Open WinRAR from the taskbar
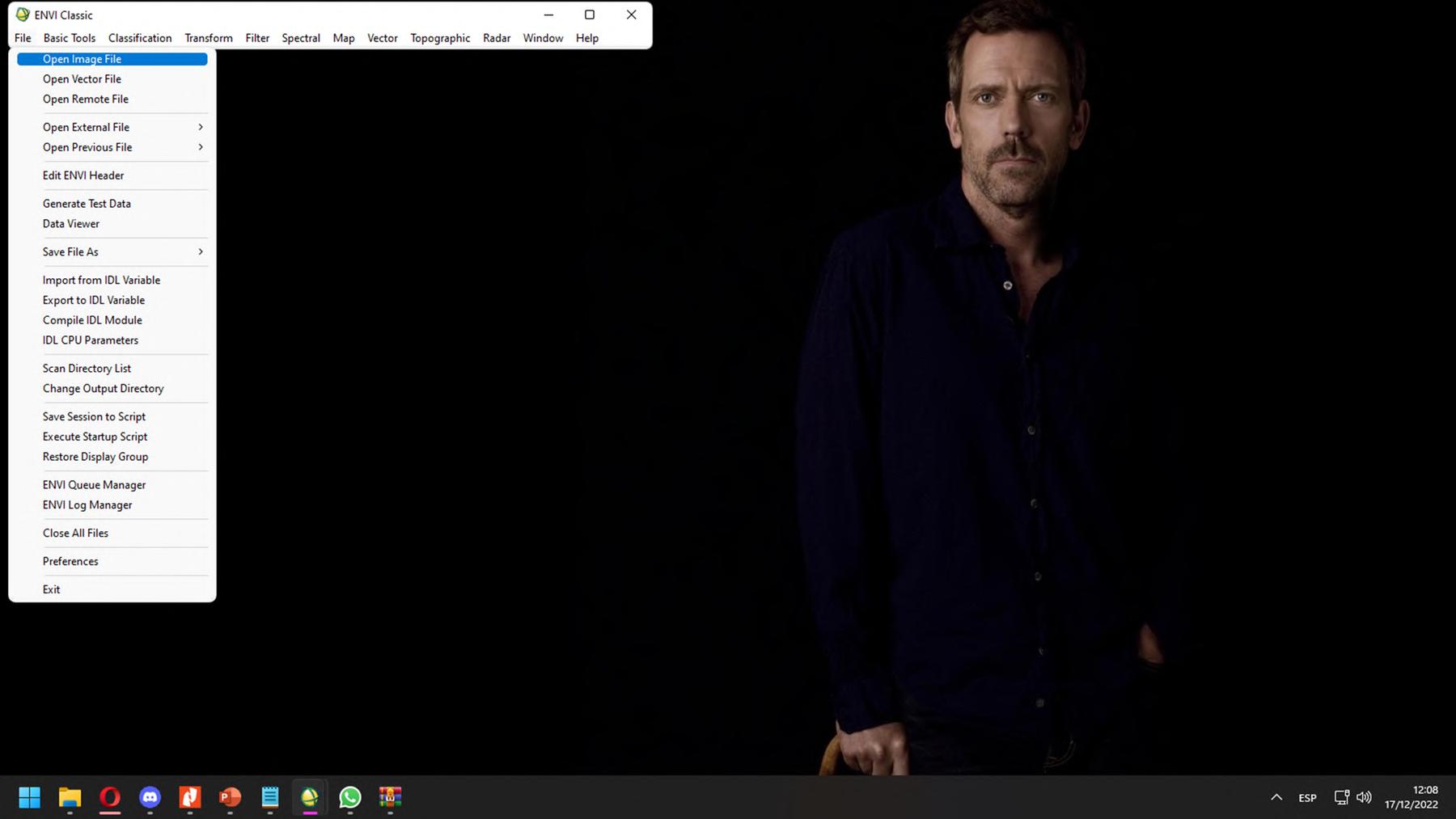The image size is (1456, 819). click(390, 797)
